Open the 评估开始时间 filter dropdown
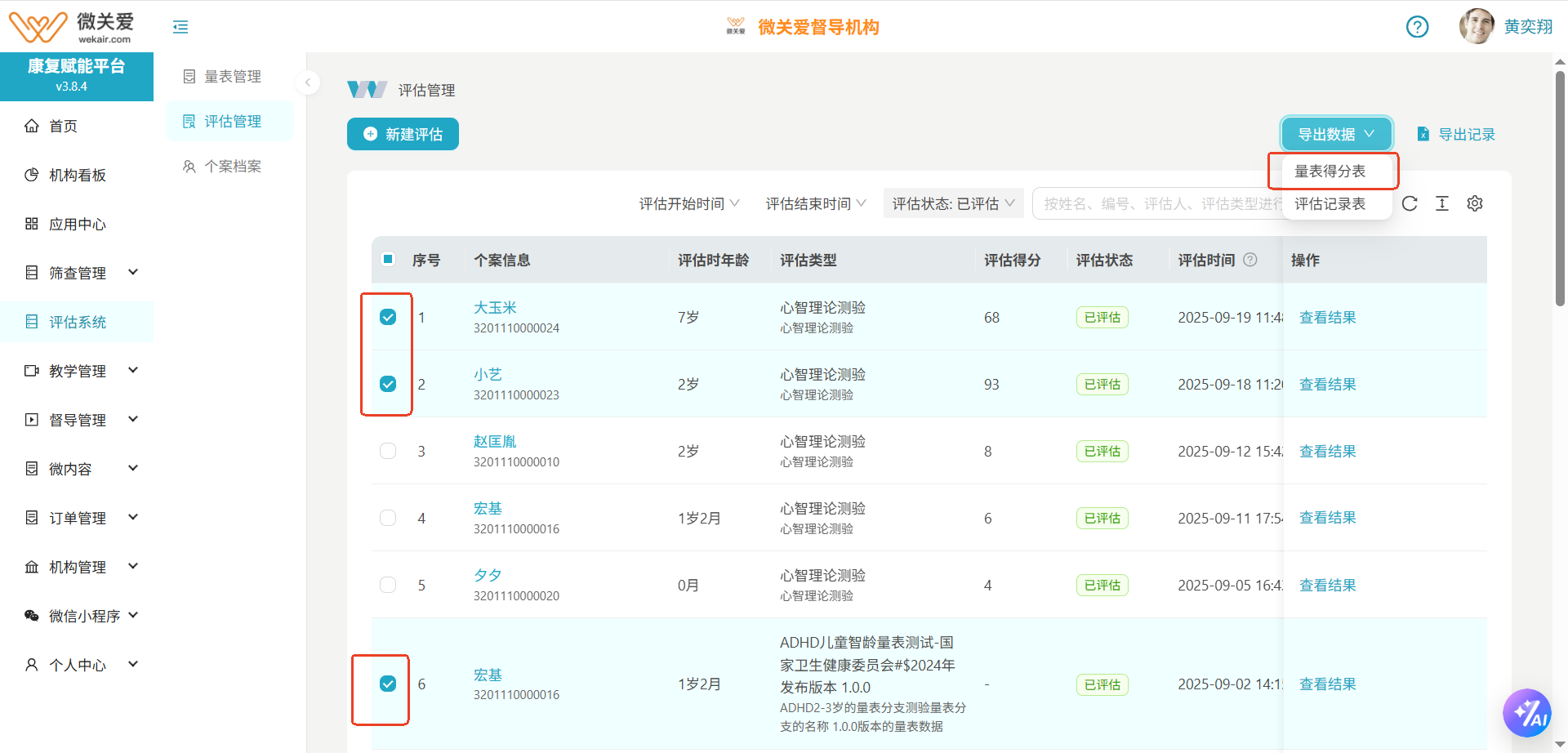The width and height of the screenshot is (1568, 753). coord(688,203)
